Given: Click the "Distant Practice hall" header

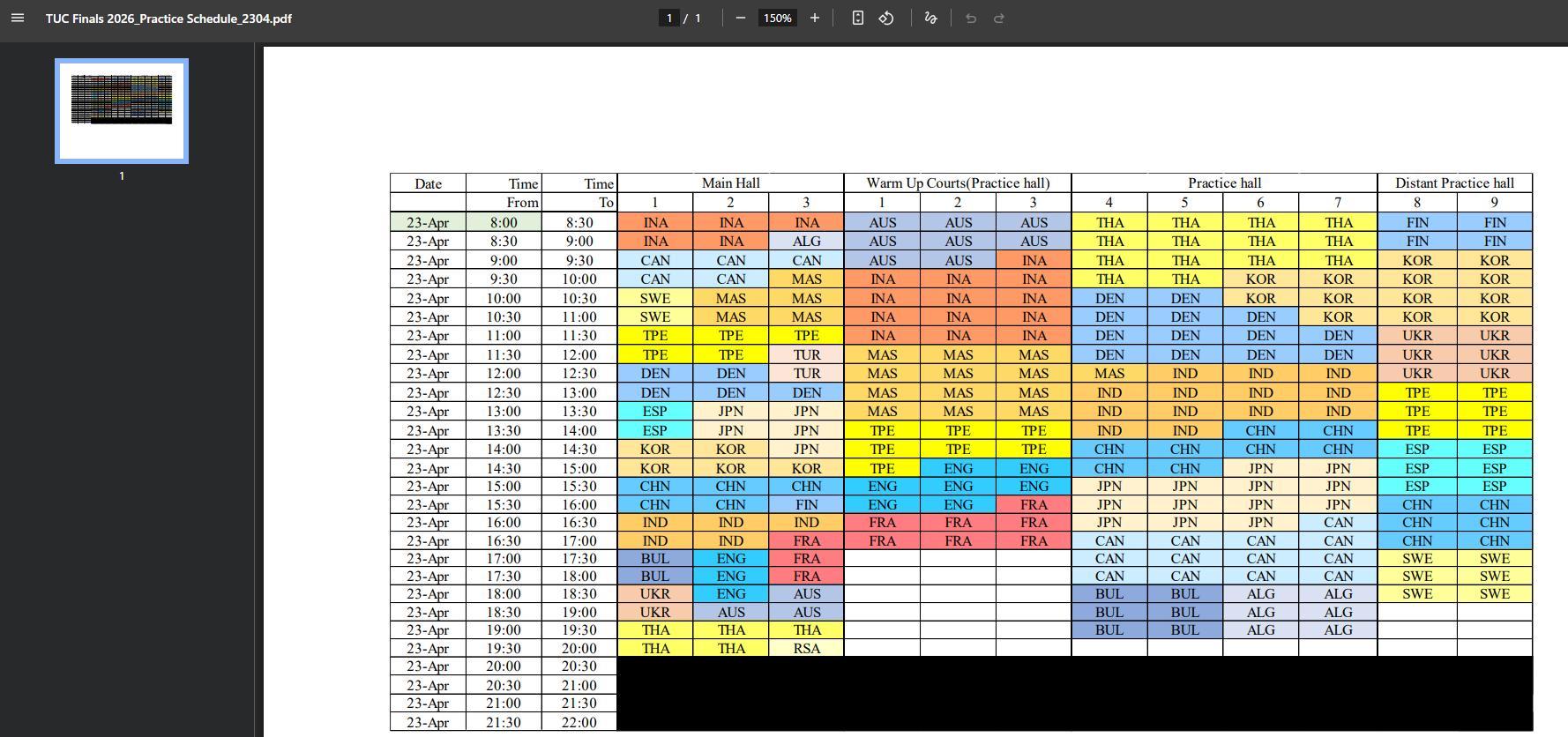Looking at the screenshot, I should [x=1454, y=182].
